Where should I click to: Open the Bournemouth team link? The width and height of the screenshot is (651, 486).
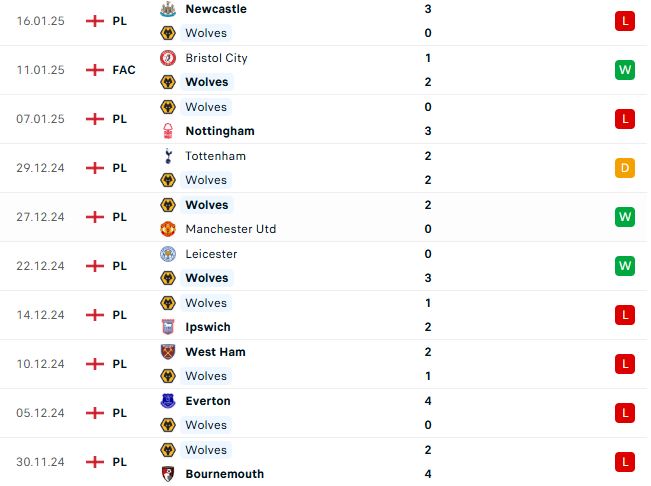pyautogui.click(x=225, y=474)
